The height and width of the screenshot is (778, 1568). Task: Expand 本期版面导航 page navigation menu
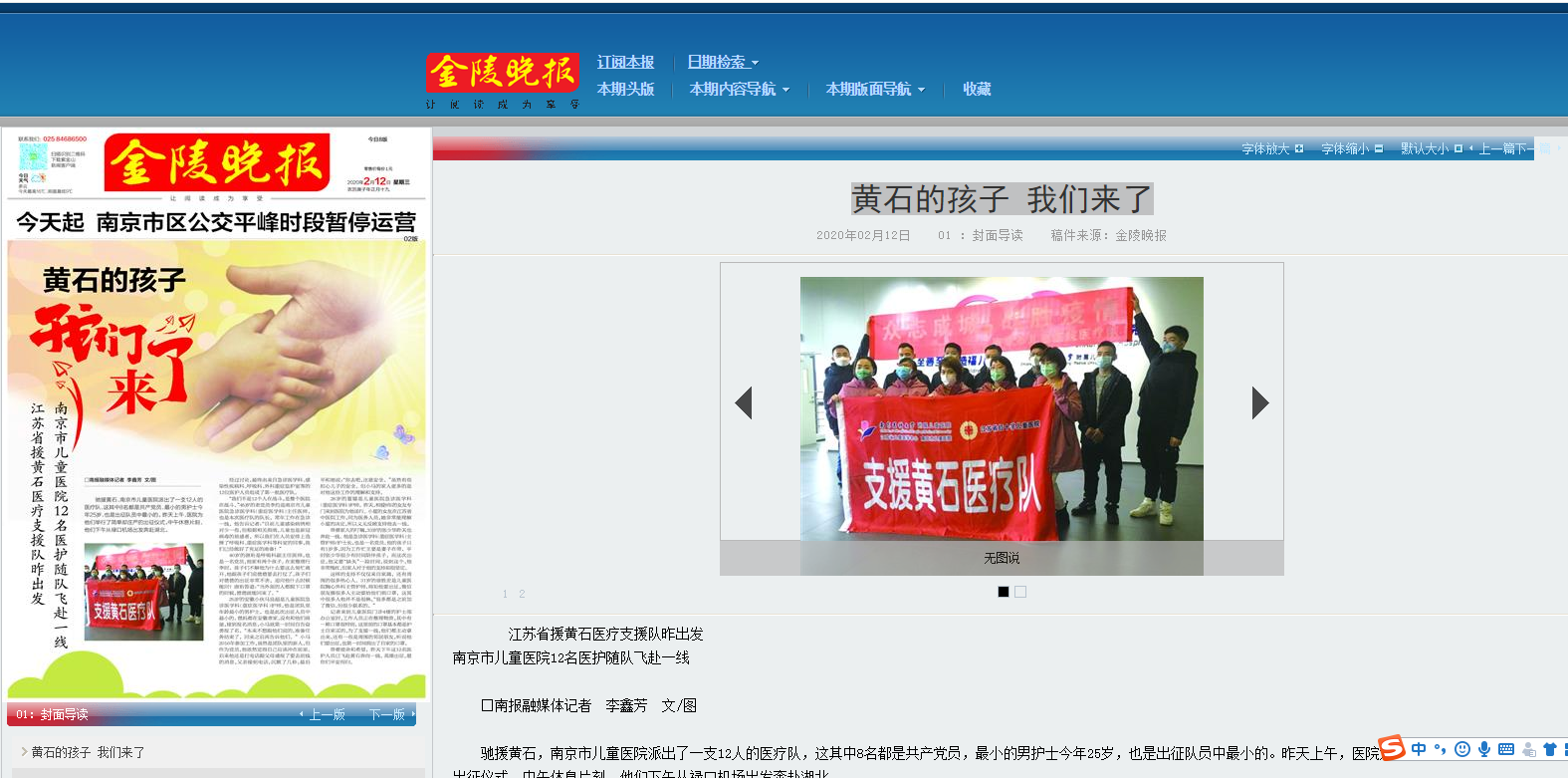click(x=876, y=89)
